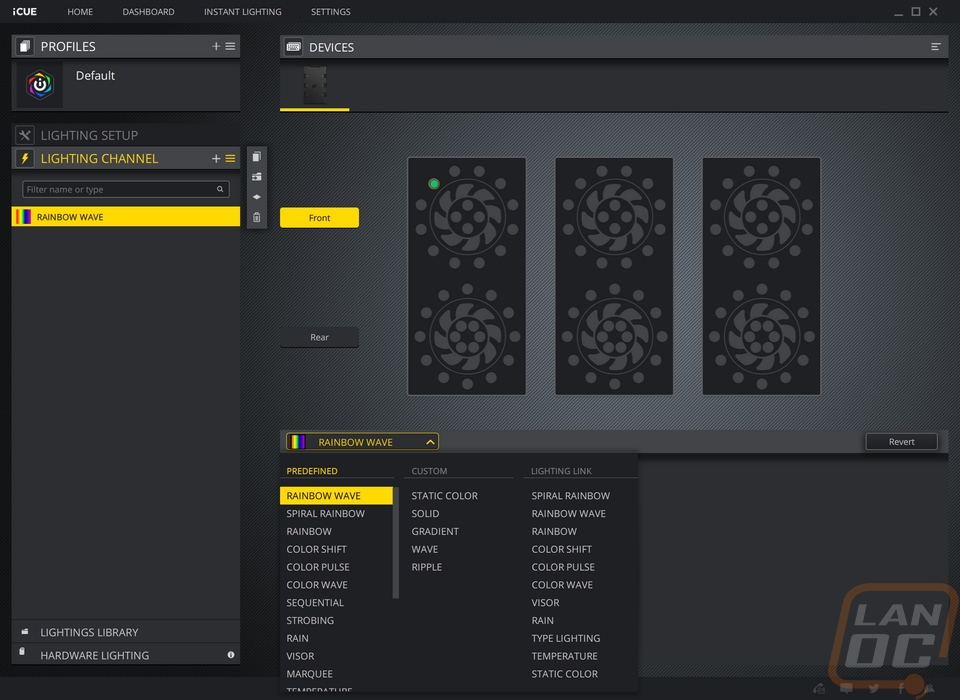Expand the Lightings Library section
960x700 pixels.
(126, 632)
